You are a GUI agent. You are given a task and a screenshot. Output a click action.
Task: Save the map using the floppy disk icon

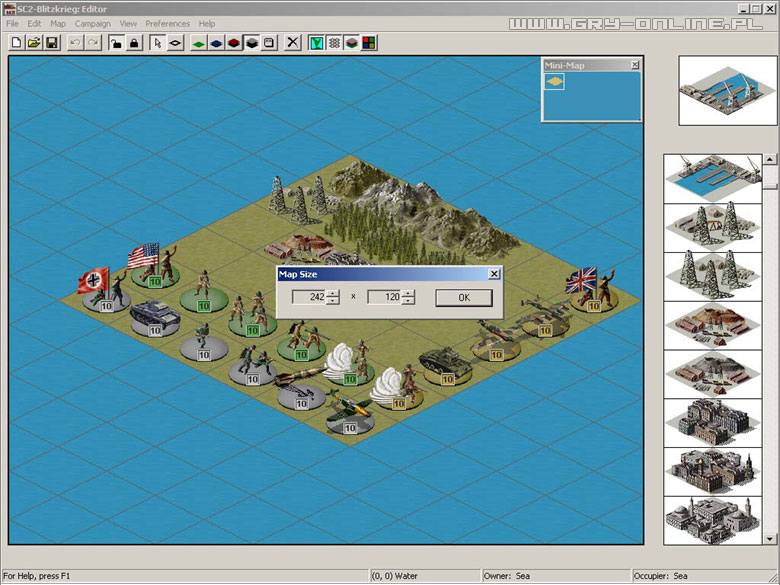pyautogui.click(x=52, y=43)
